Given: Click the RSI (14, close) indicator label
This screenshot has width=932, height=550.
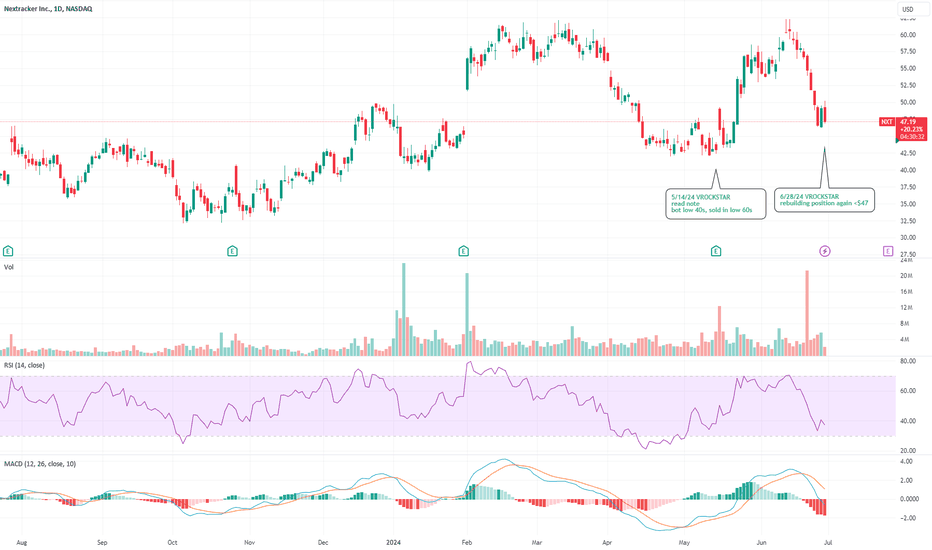Looking at the screenshot, I should click(24, 365).
